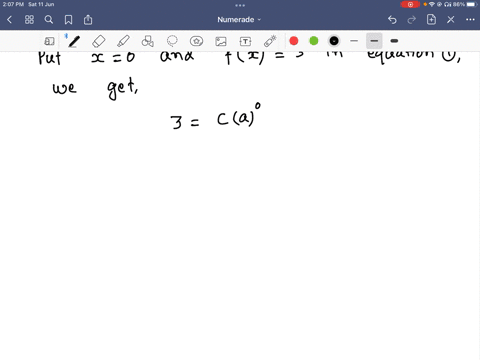
Task: Choose the red pen color
Action: point(294,41)
